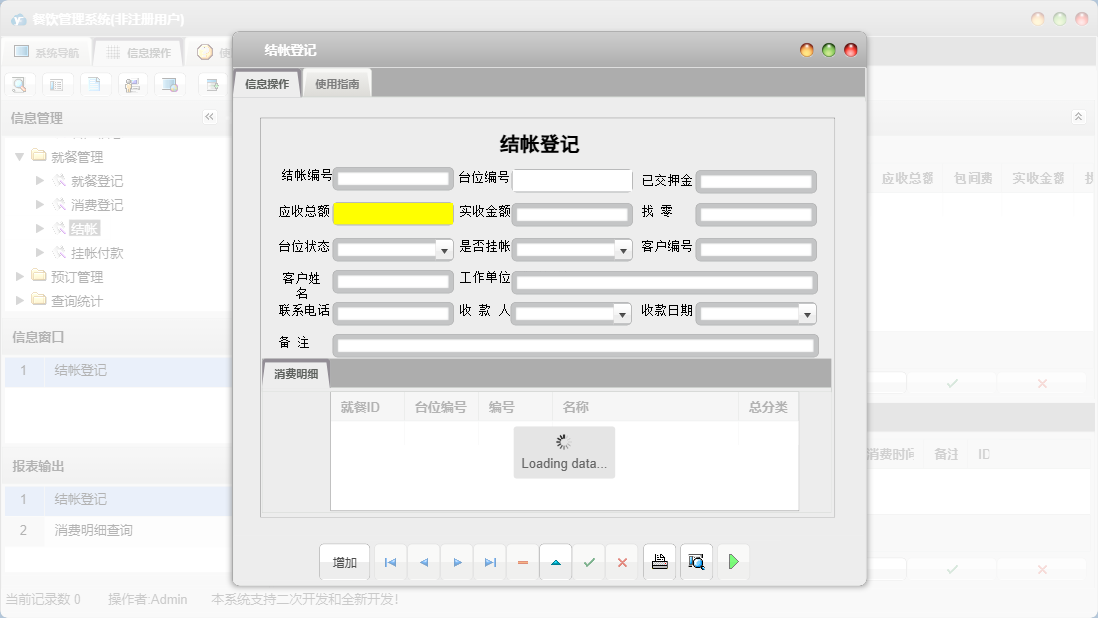
Task: Jump to the first record
Action: [x=390, y=562]
